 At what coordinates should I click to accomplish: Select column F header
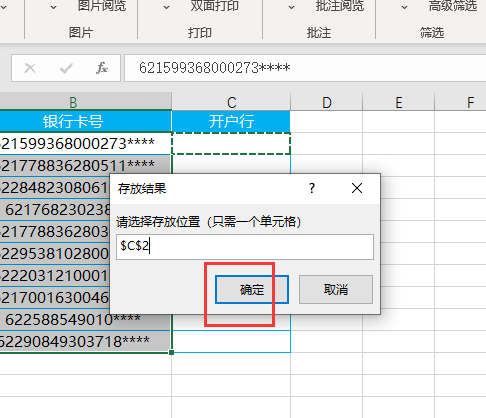tap(461, 102)
